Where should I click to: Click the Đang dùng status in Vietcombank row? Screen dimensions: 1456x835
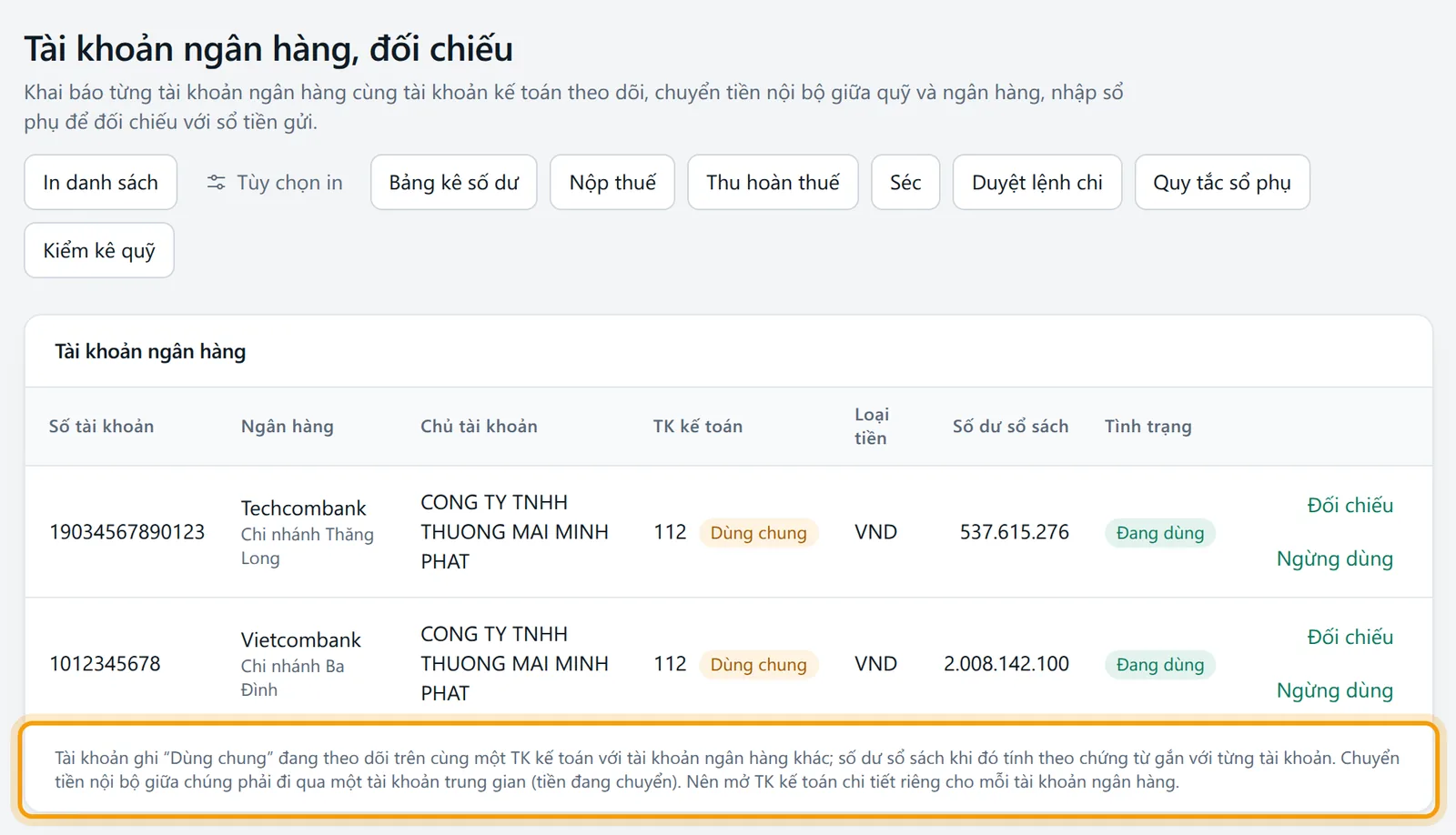pos(1159,665)
